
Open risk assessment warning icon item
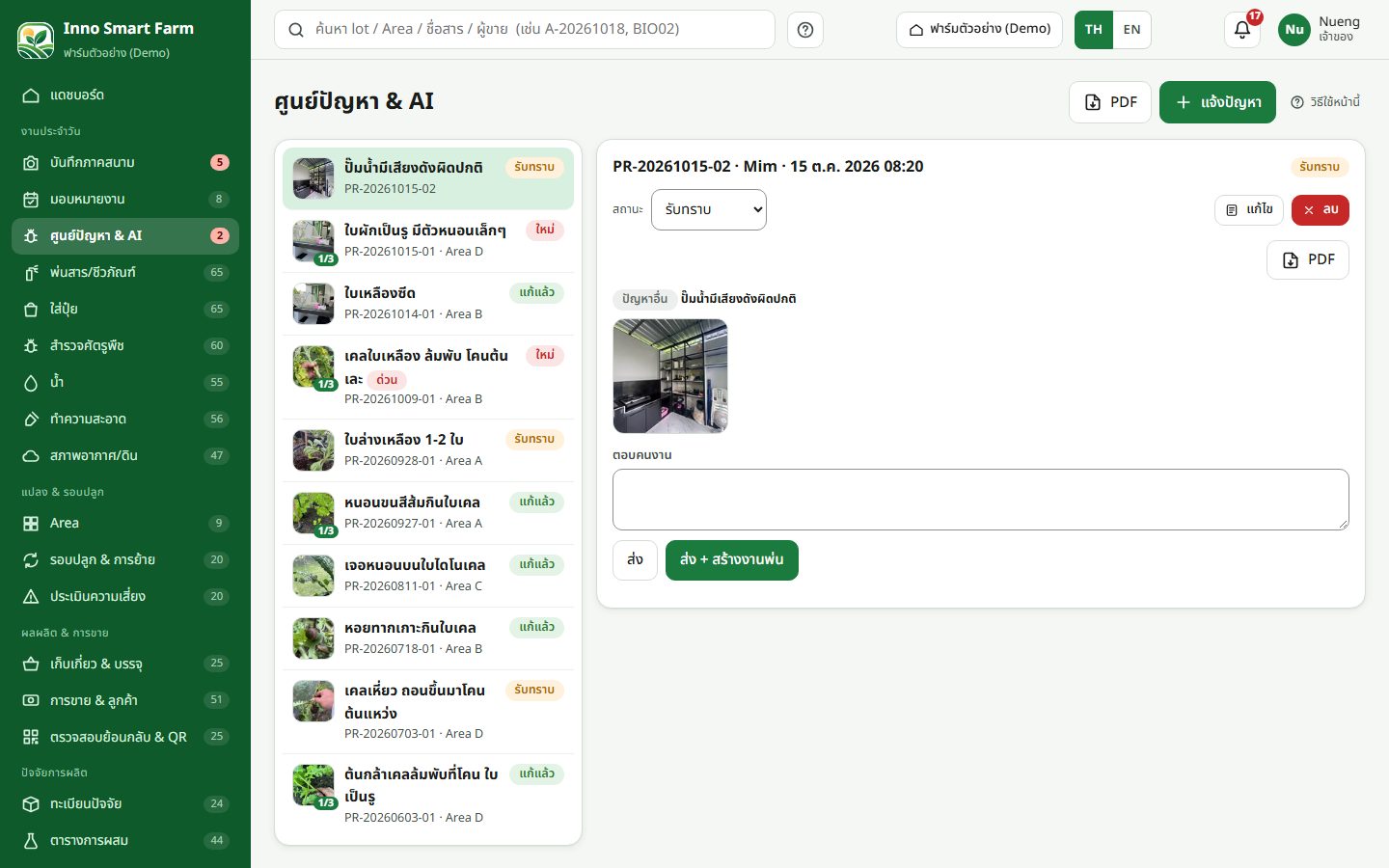point(31,597)
